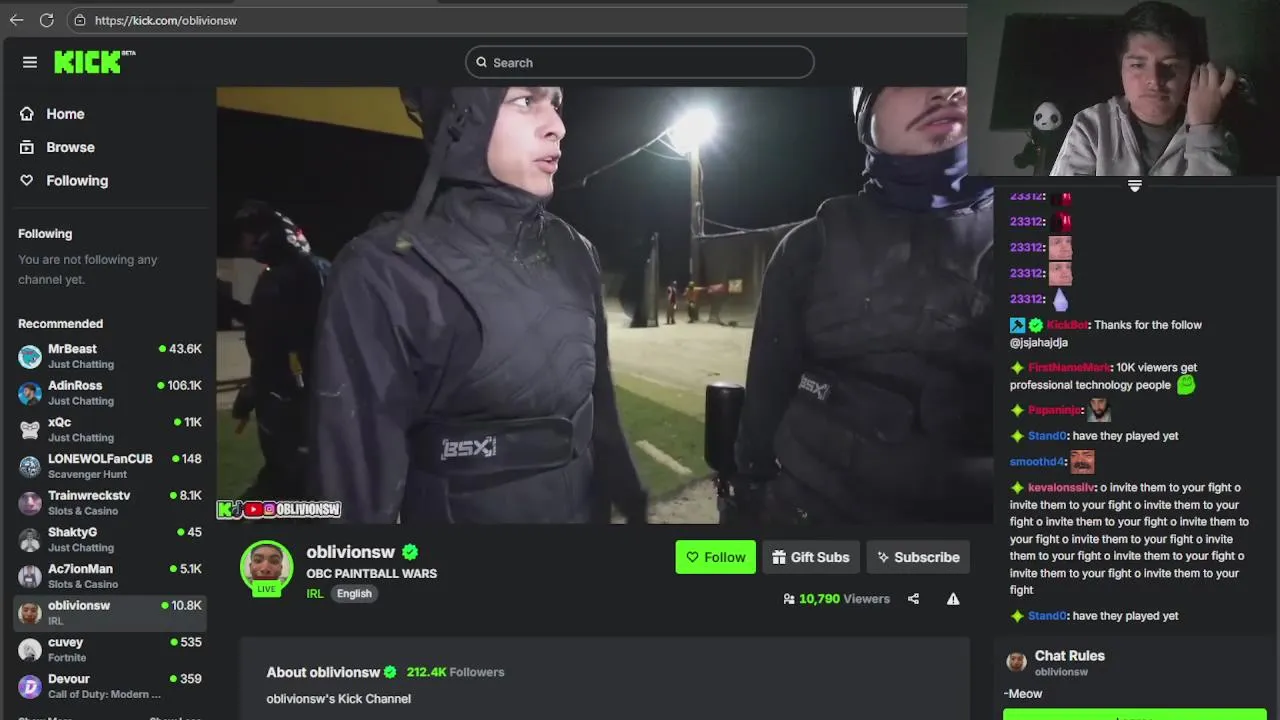The width and height of the screenshot is (1280, 720).
Task: Open the hamburger sidebar menu
Action: pyautogui.click(x=30, y=62)
